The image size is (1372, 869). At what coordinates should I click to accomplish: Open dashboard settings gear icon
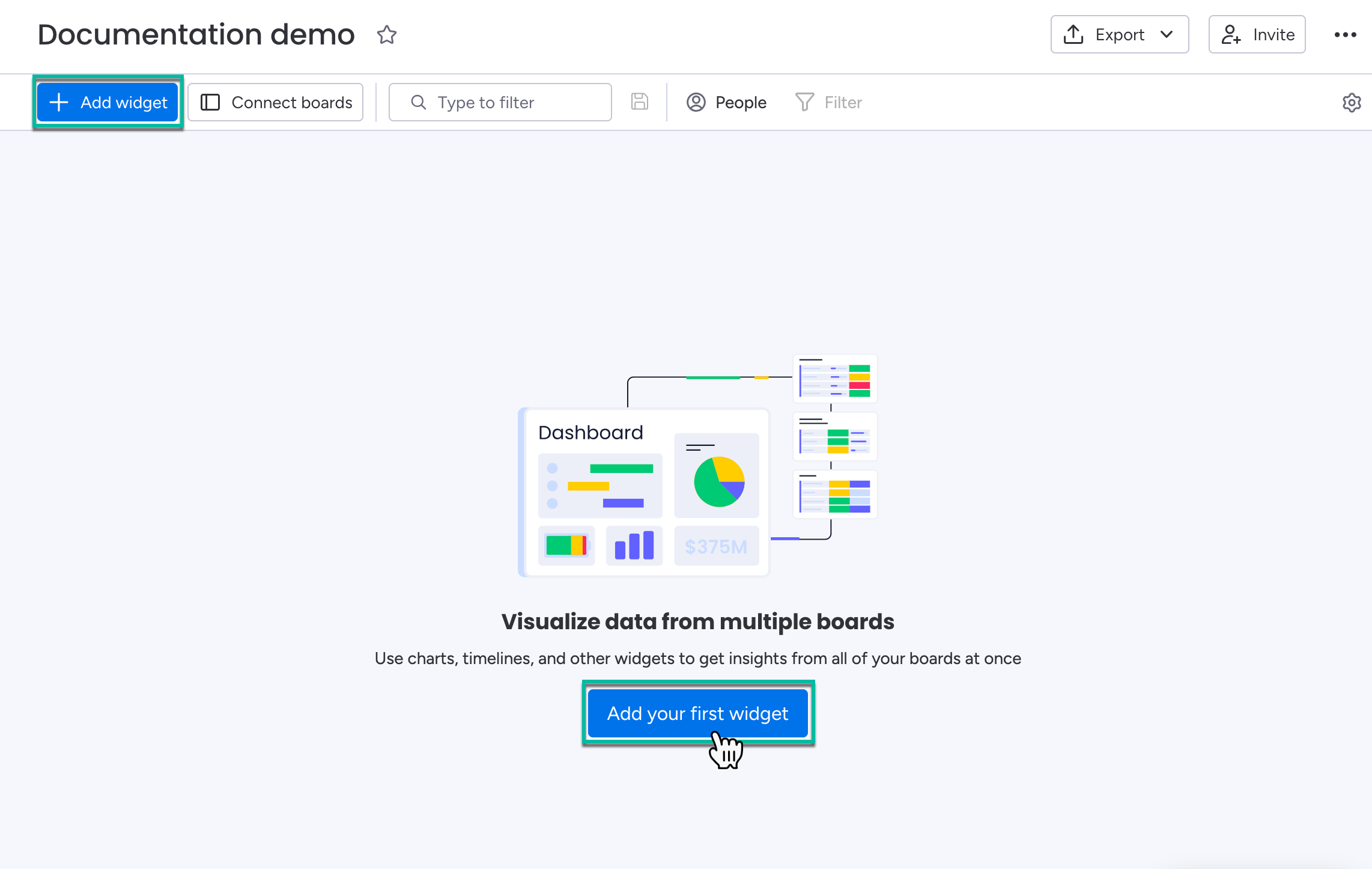tap(1351, 103)
